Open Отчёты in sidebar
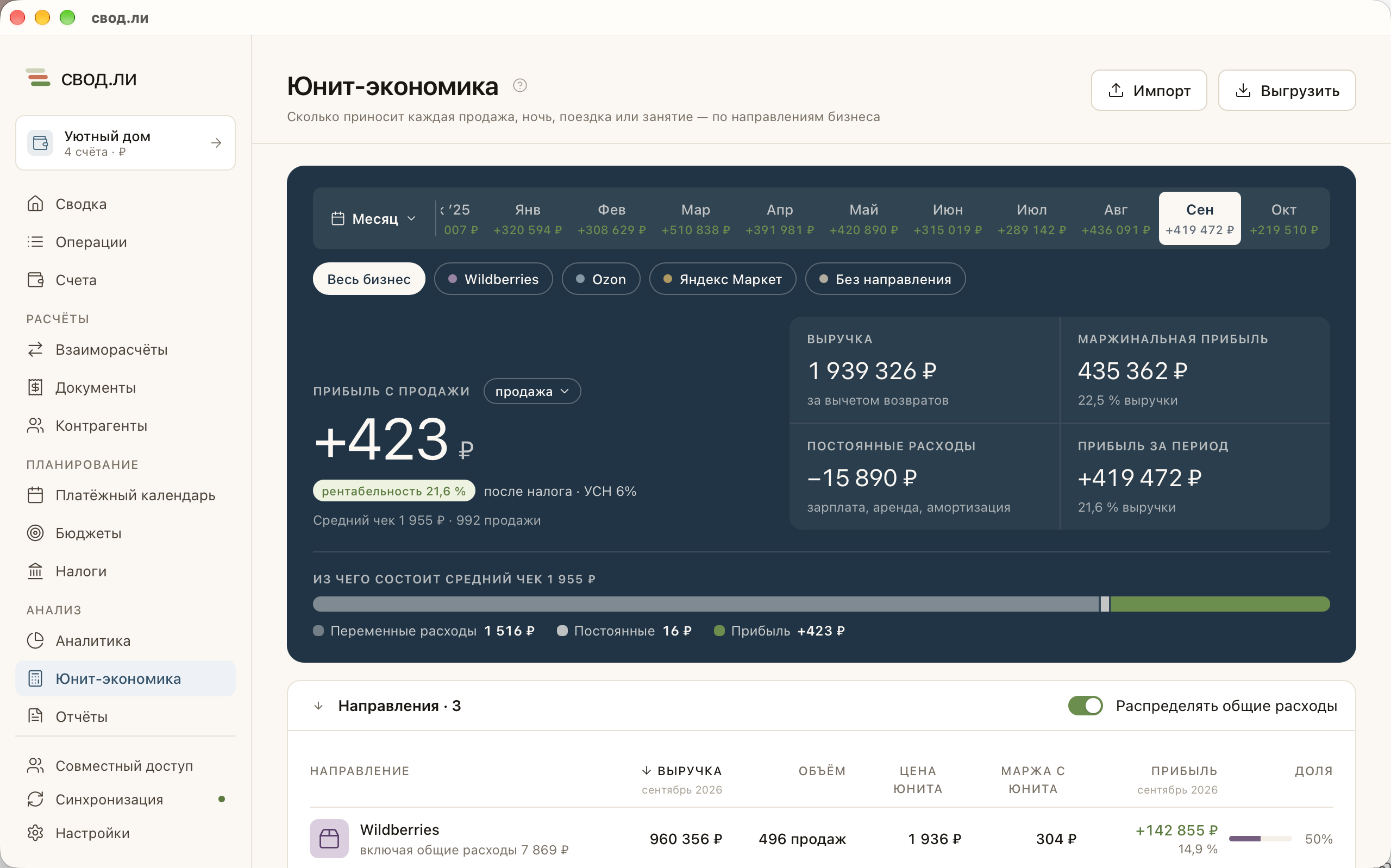Viewport: 1391px width, 868px height. point(125,716)
